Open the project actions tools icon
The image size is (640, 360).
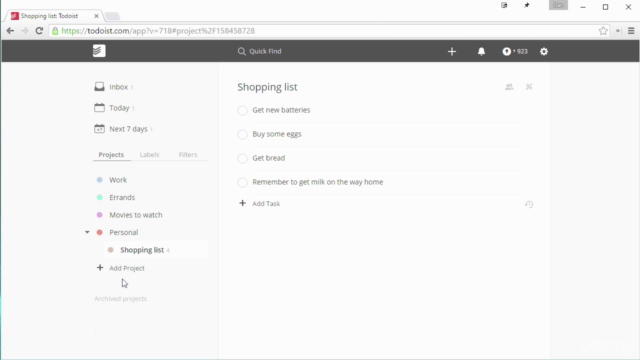(x=529, y=87)
